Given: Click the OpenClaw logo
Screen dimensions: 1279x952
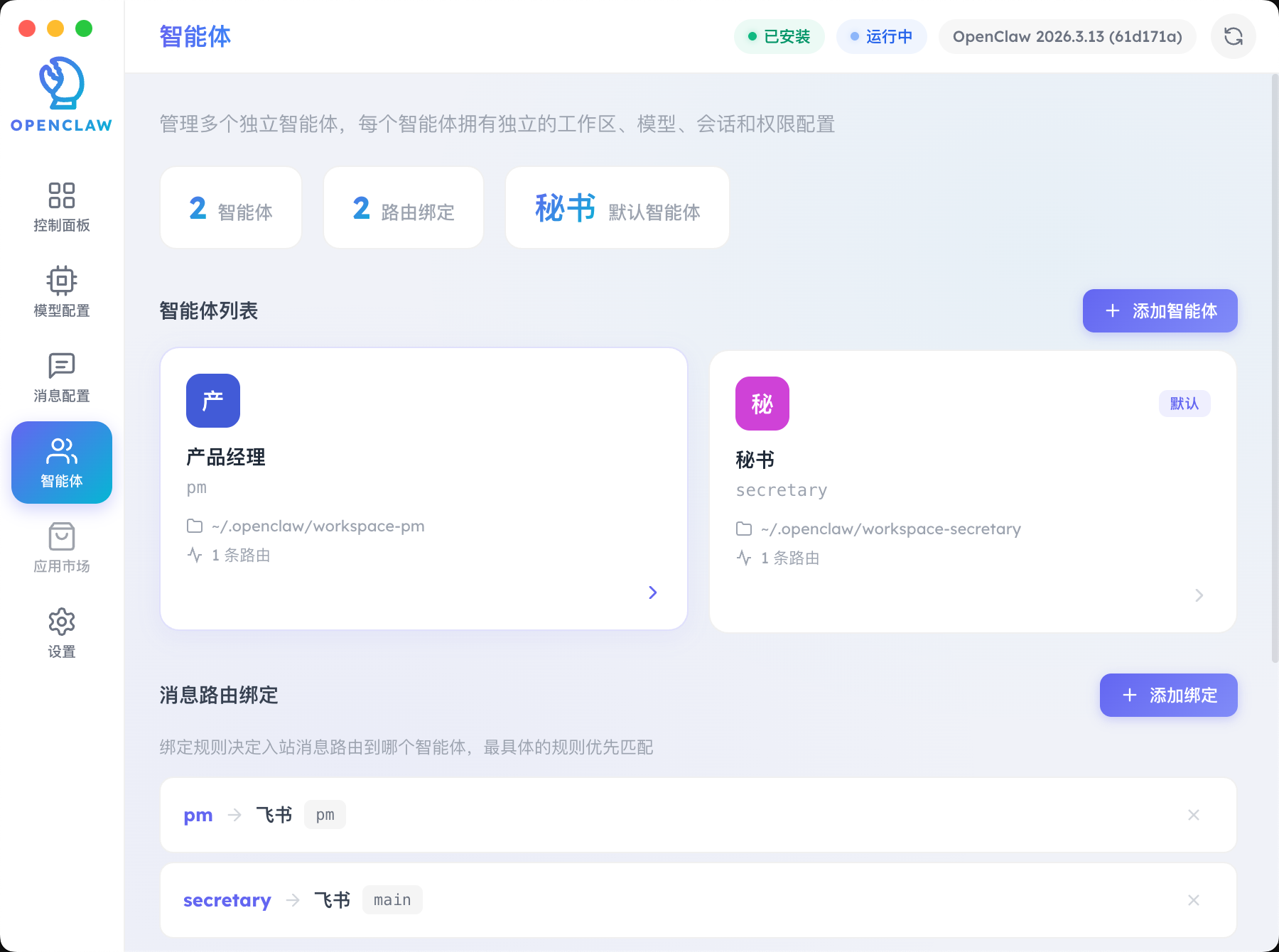Looking at the screenshot, I should coord(60,92).
